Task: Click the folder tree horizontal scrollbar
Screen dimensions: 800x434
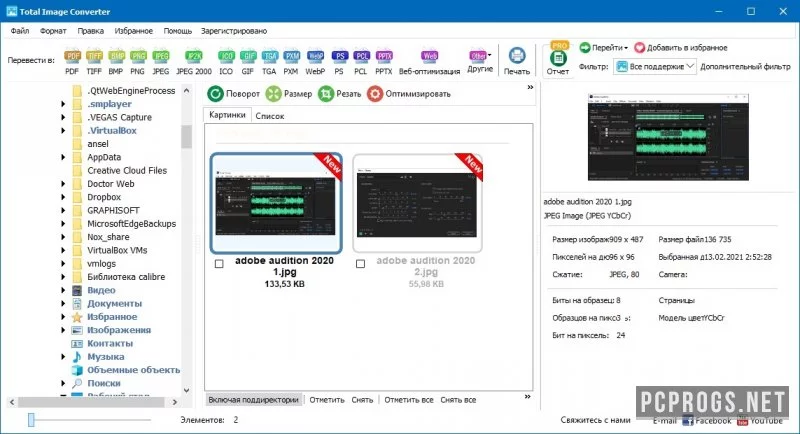Action: pos(93,402)
